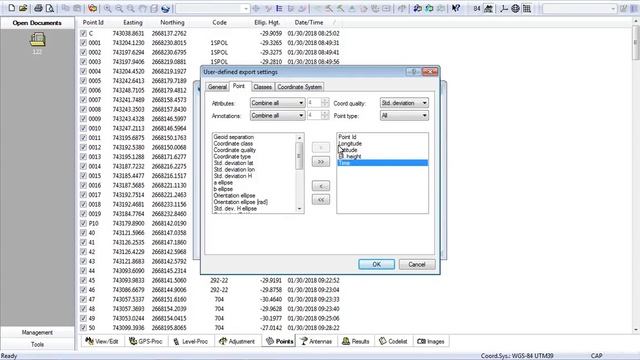Image resolution: width=640 pixels, height=360 pixels.
Task: Click the '>>' add-all fields button
Action: point(321,162)
